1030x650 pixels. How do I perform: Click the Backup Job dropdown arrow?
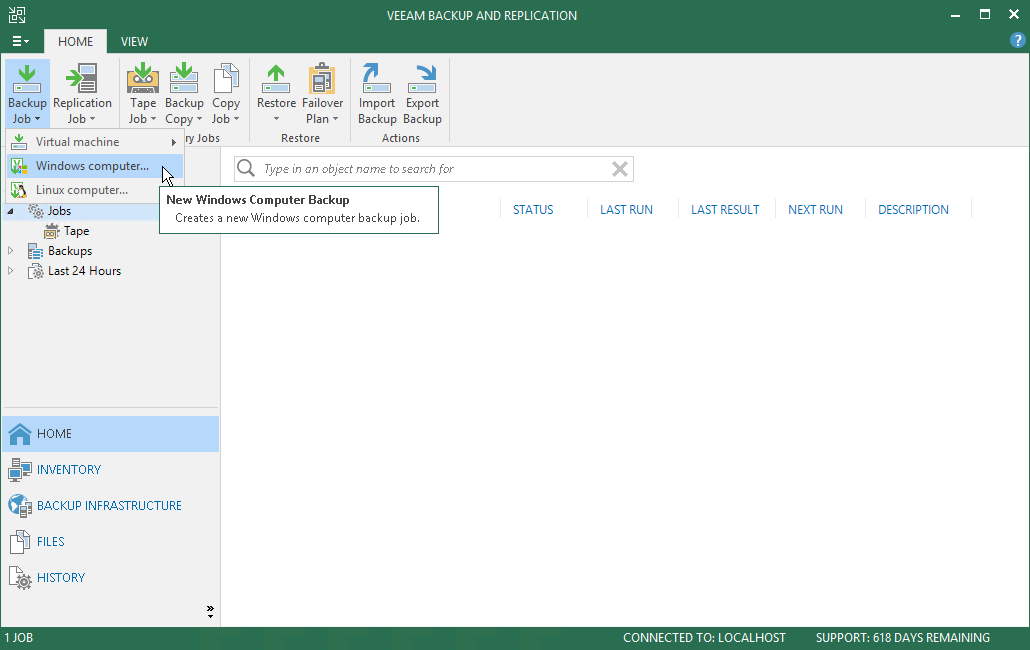pyautogui.click(x=37, y=119)
